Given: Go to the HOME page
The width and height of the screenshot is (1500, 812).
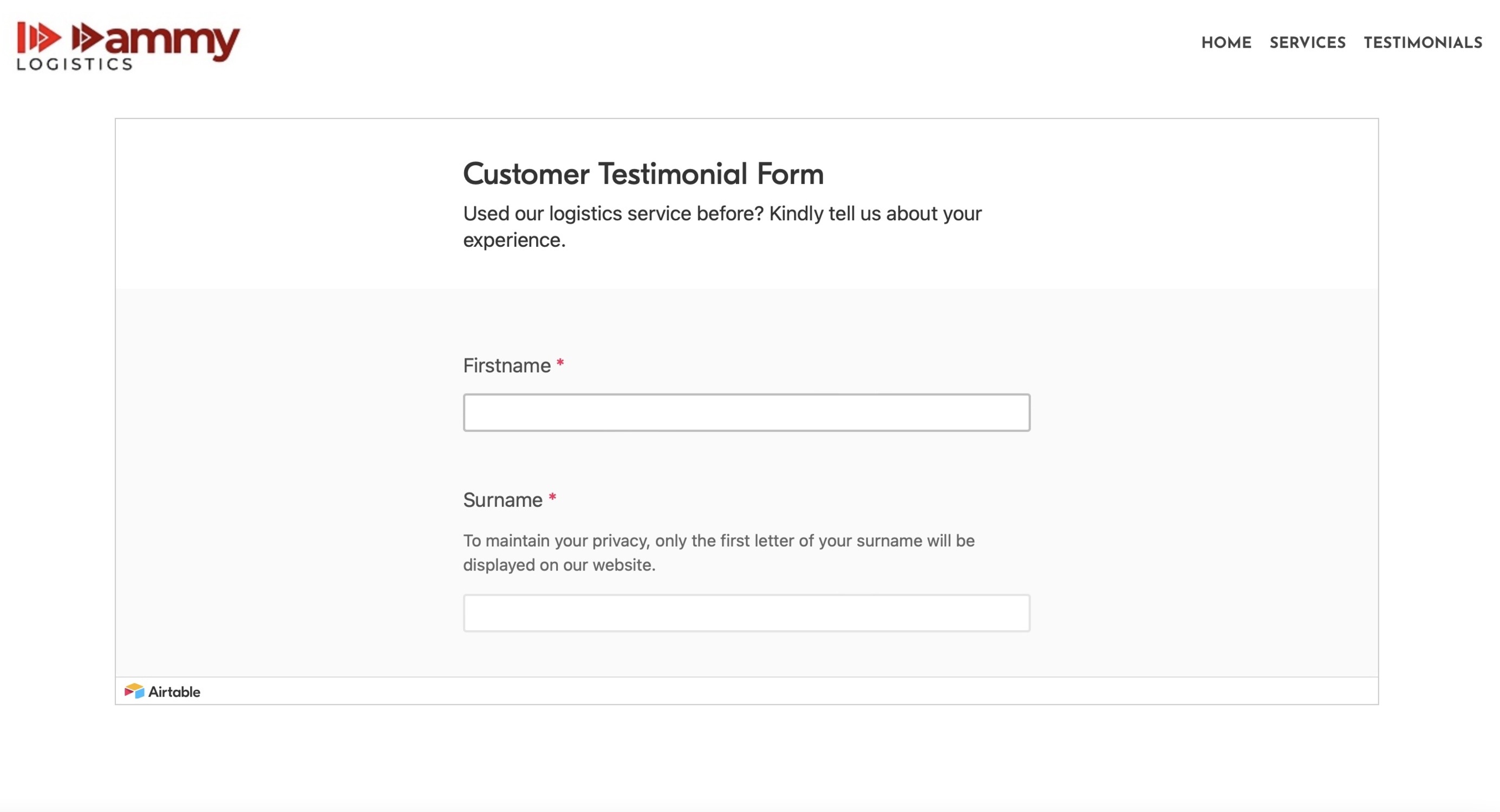Looking at the screenshot, I should coord(1226,43).
